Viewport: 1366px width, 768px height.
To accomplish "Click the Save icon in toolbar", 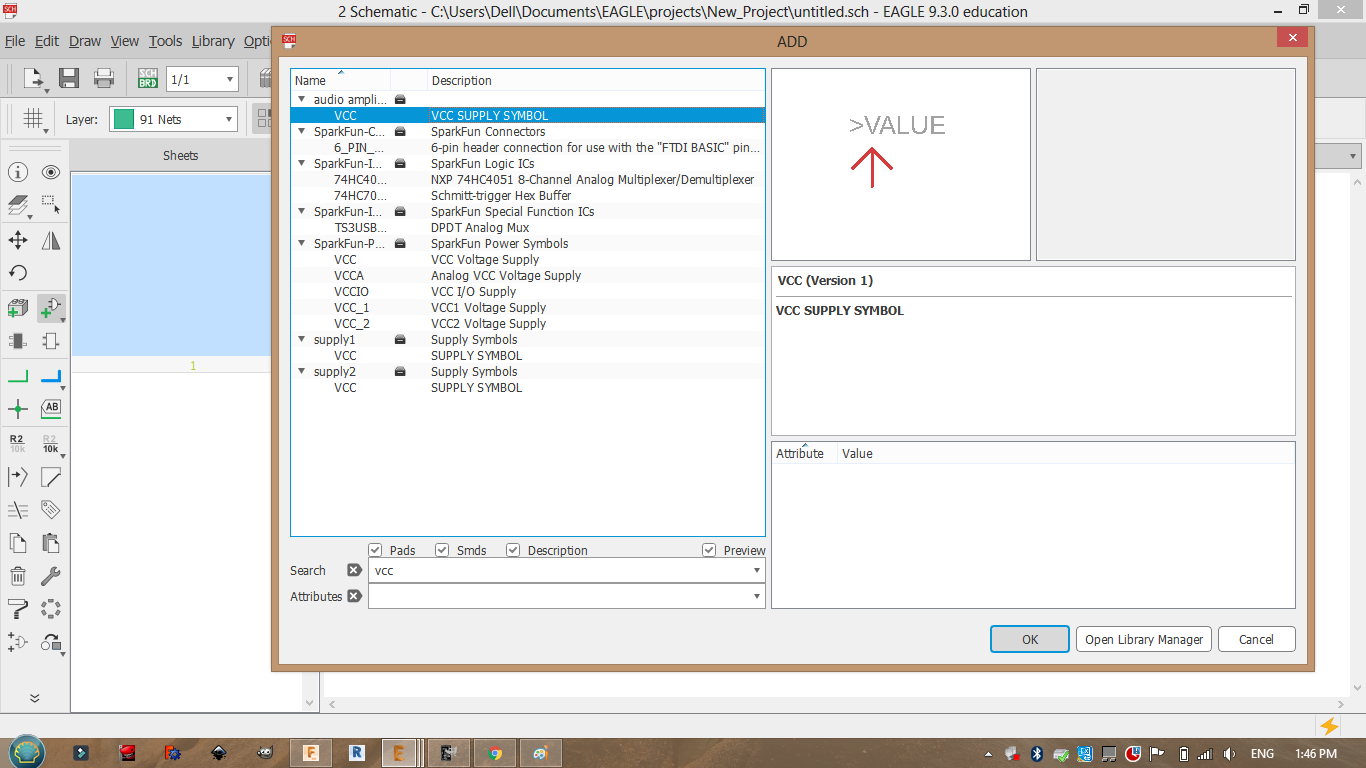I will [69, 79].
